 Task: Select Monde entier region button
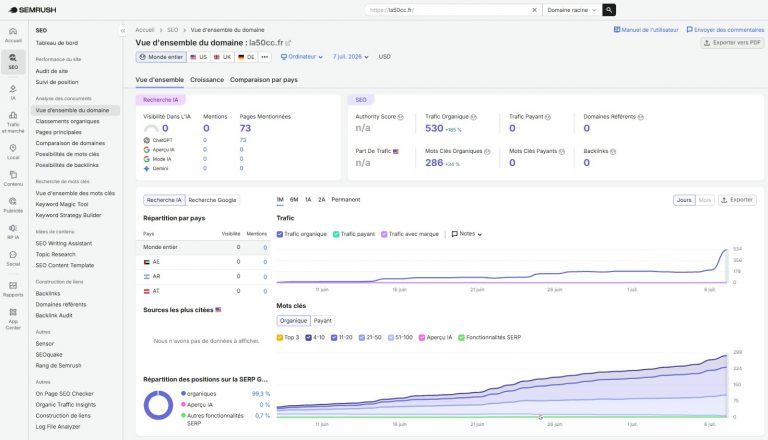(x=161, y=57)
